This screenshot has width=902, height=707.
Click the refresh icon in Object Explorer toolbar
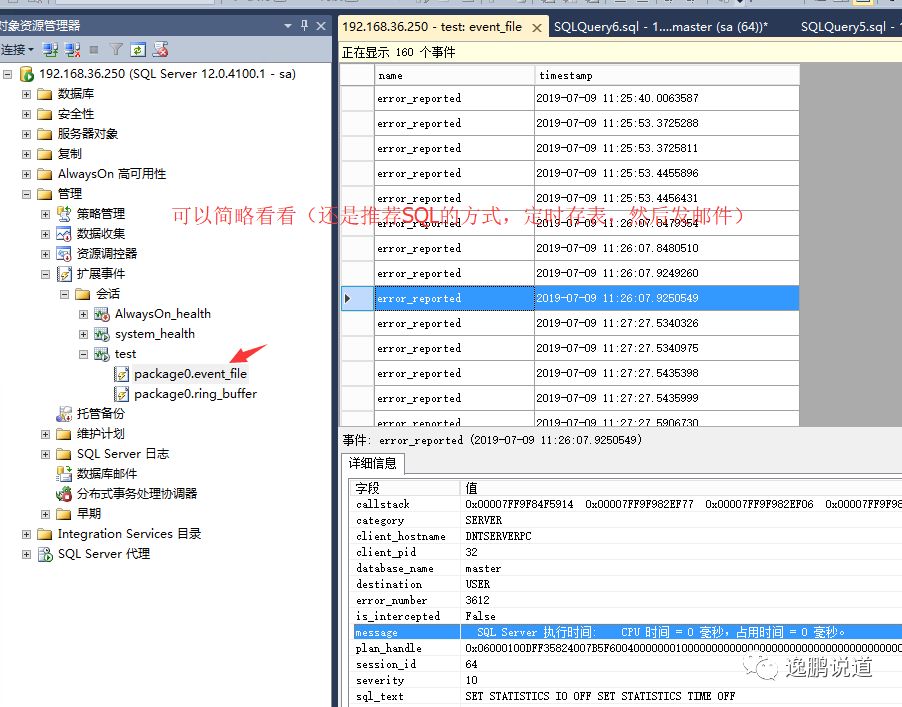point(138,50)
